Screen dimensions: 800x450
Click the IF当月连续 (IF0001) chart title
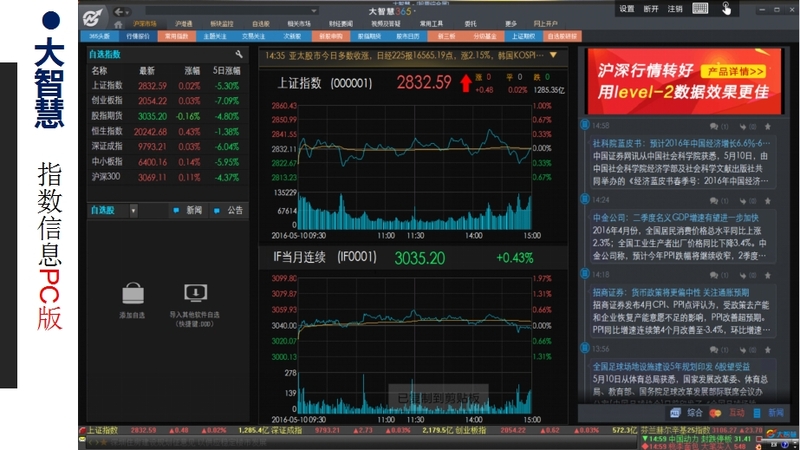tap(324, 257)
